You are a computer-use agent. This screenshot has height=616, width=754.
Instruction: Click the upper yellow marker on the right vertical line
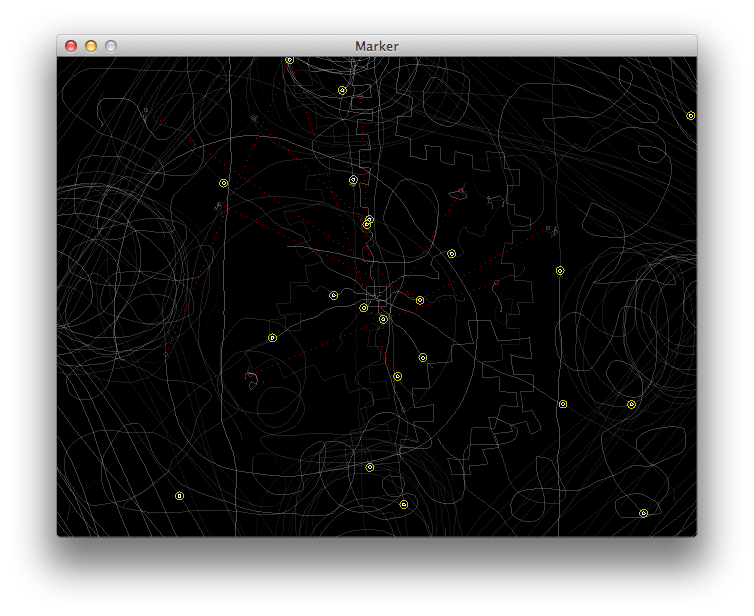tap(560, 270)
